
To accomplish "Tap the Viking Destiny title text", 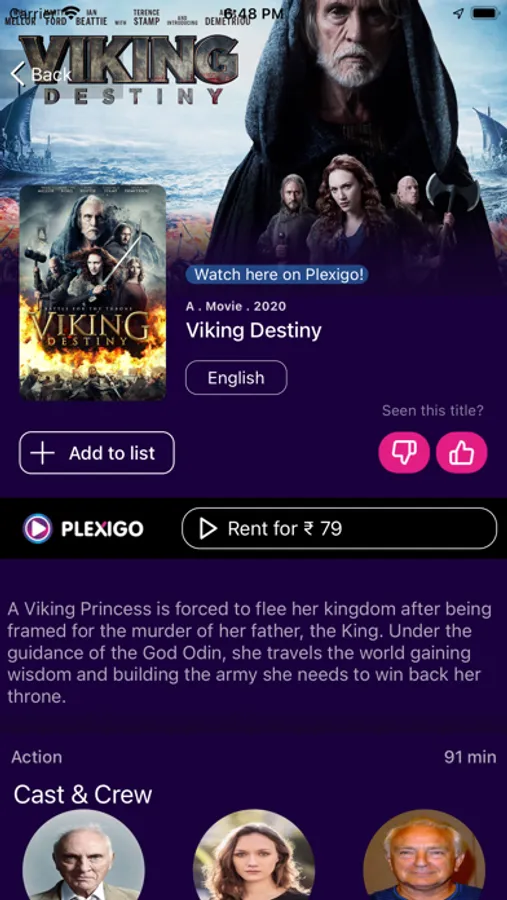I will (253, 331).
